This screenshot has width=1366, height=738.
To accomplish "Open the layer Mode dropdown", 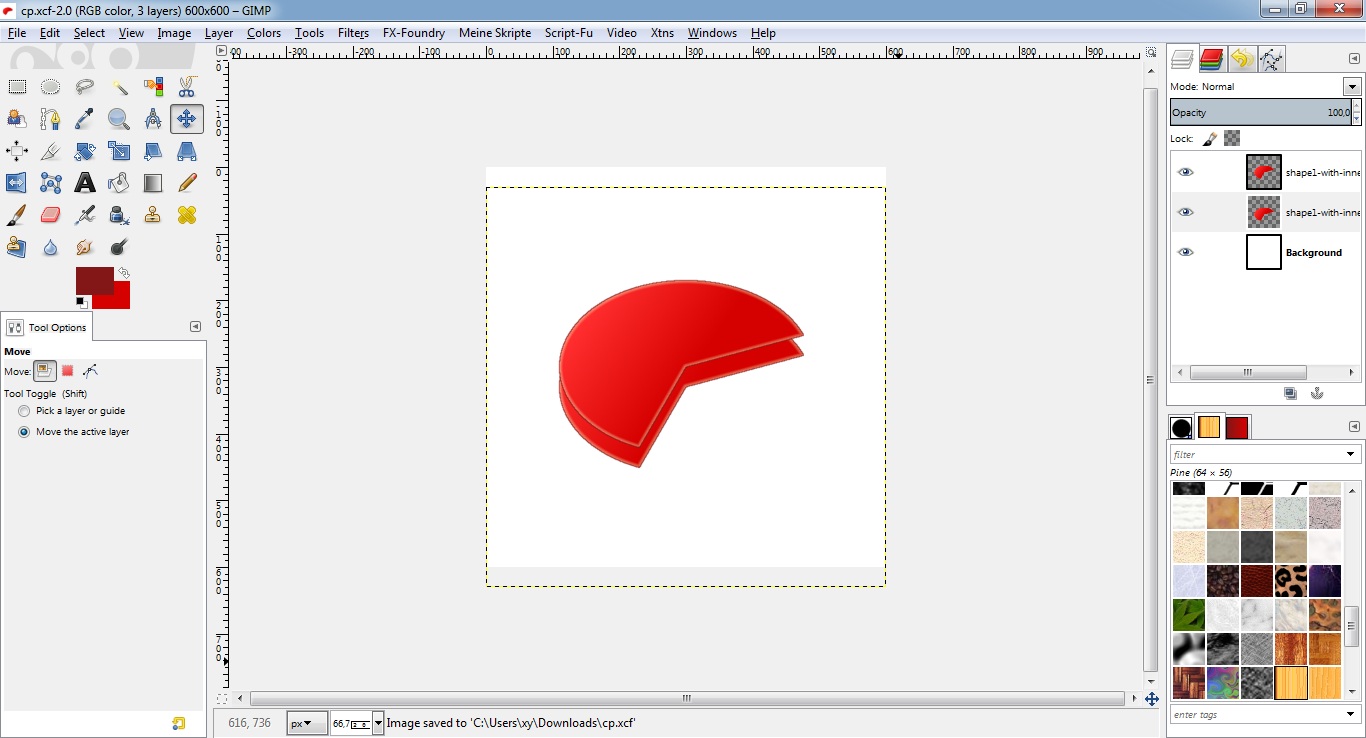I will click(1352, 86).
